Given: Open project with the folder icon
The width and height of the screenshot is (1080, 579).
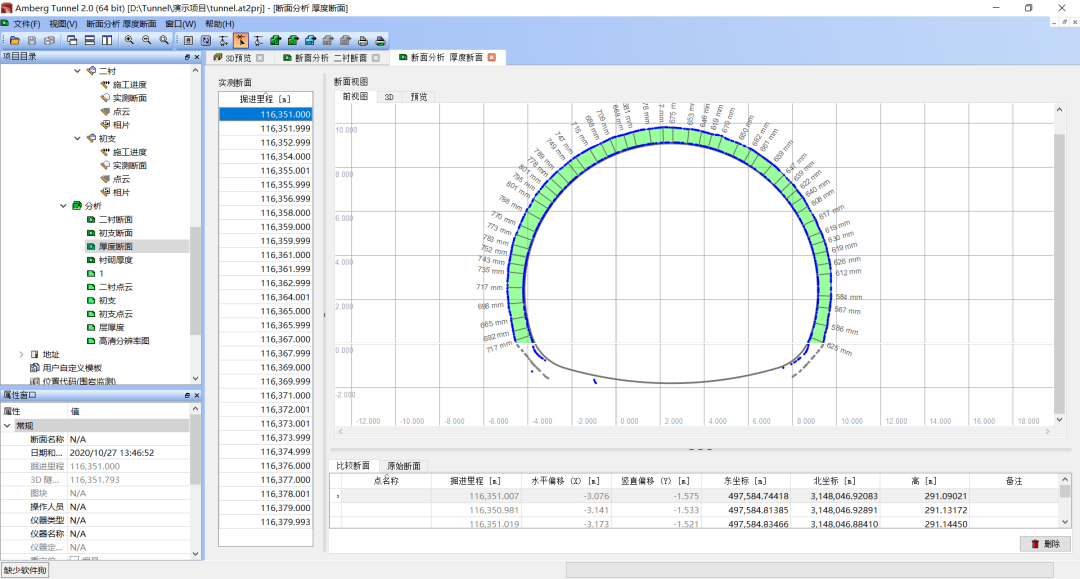Looking at the screenshot, I should 14,41.
